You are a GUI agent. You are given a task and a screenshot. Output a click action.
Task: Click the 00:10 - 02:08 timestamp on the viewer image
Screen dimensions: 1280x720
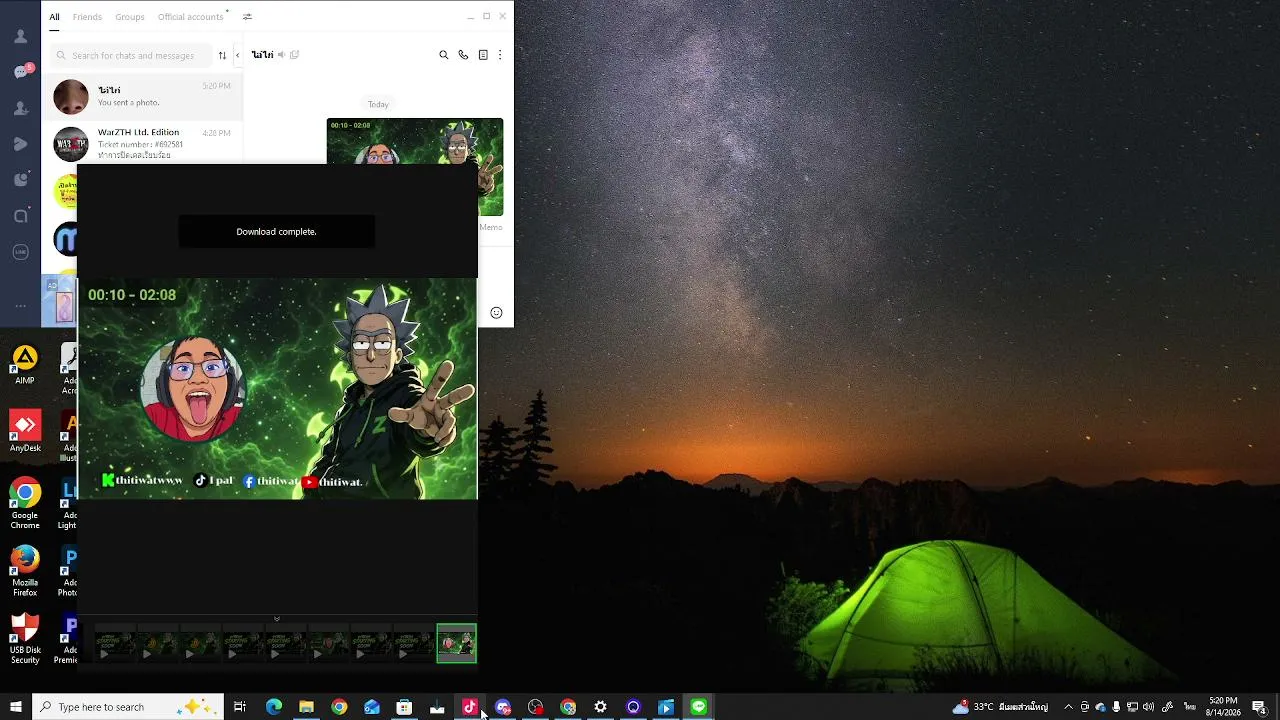click(x=132, y=295)
